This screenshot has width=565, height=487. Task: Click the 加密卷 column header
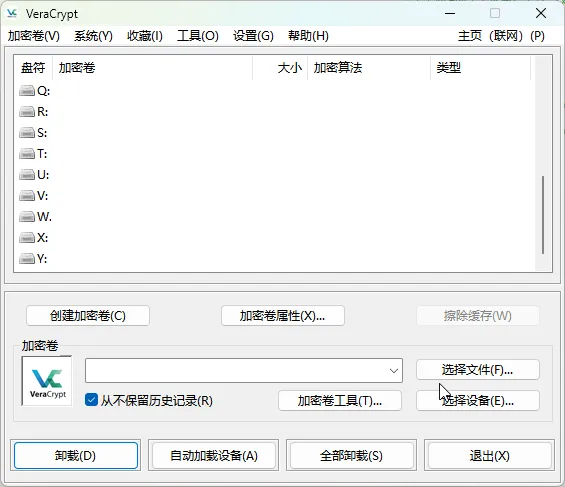(x=152, y=68)
